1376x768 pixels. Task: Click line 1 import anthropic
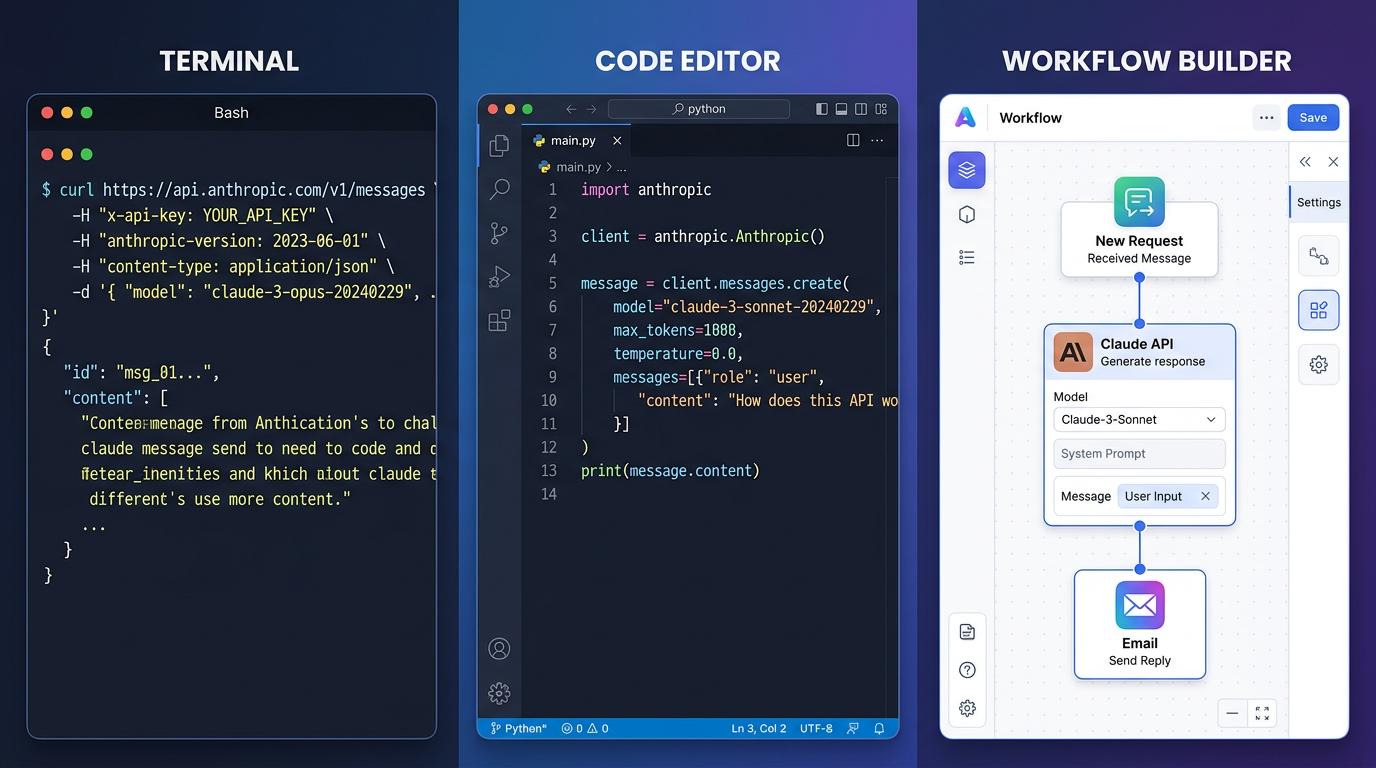(646, 189)
